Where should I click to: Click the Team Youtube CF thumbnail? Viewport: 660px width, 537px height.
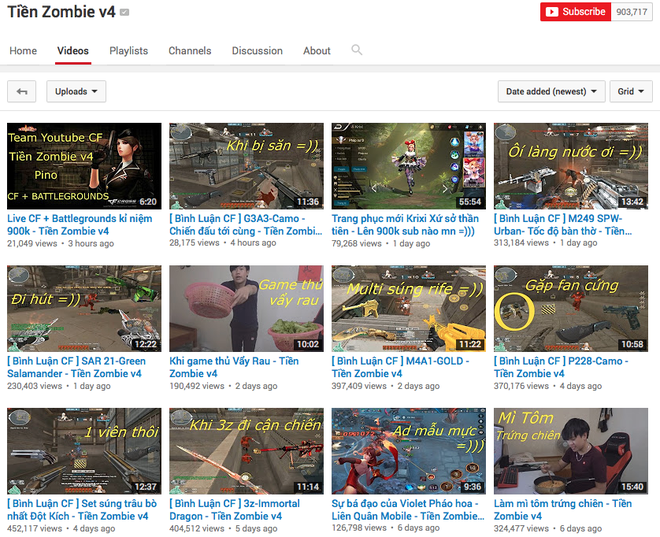click(x=84, y=166)
